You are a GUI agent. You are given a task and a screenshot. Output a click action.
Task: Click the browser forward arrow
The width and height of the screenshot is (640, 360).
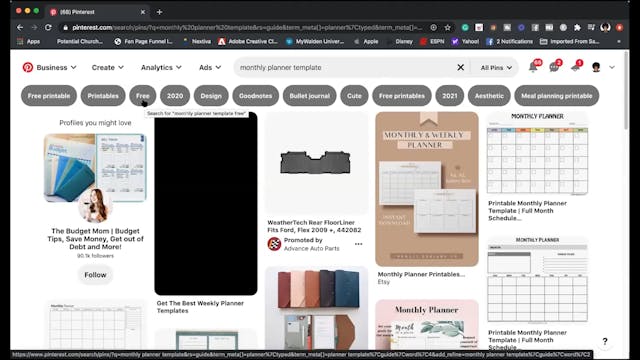click(34, 27)
